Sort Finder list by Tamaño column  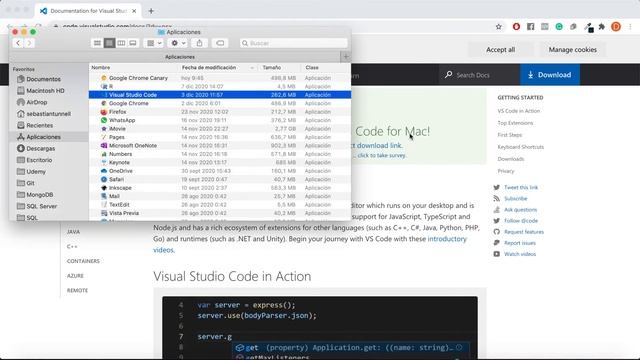[271, 67]
